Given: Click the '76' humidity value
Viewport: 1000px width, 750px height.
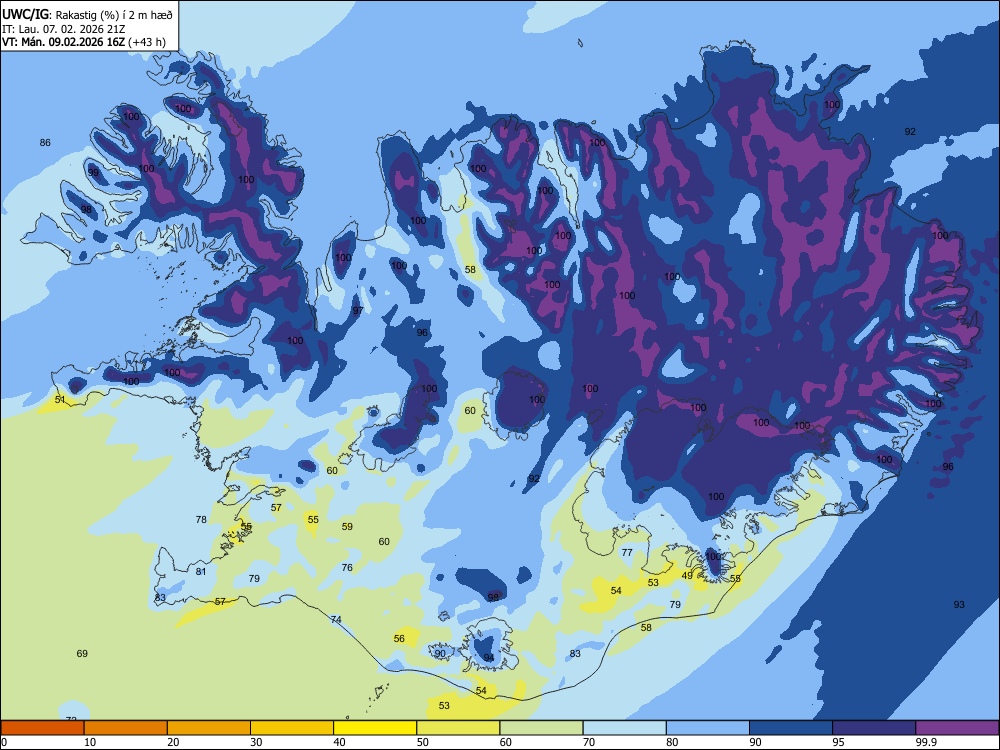Looking at the screenshot, I should [347, 567].
